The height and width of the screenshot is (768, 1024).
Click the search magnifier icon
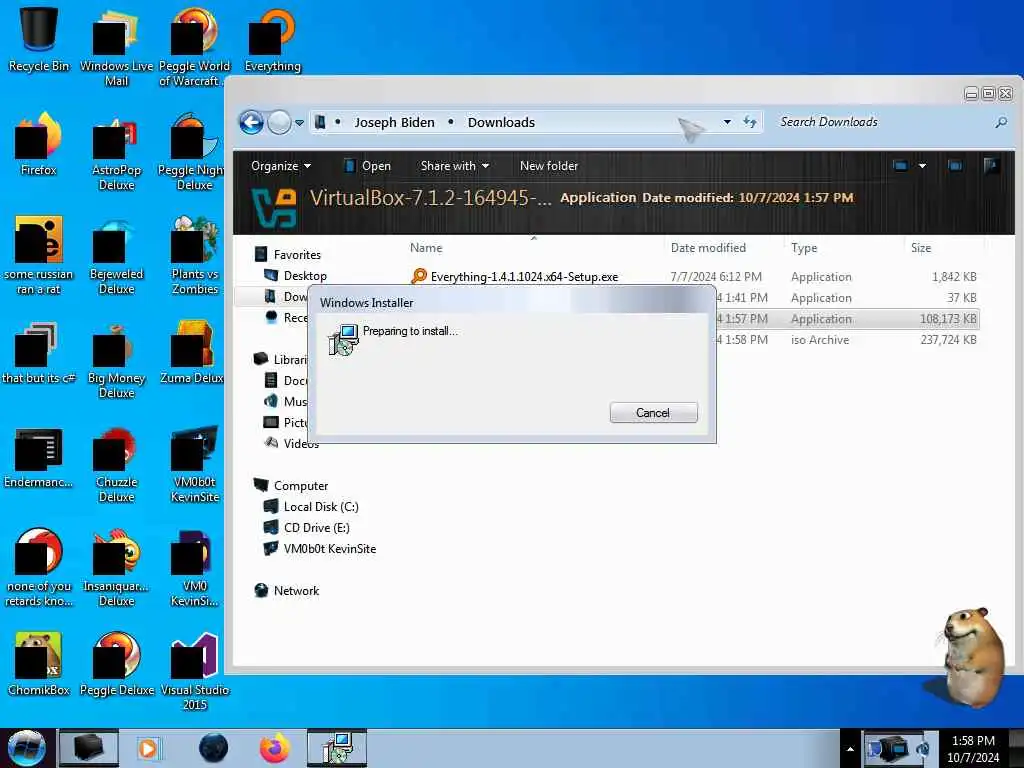[1000, 122]
